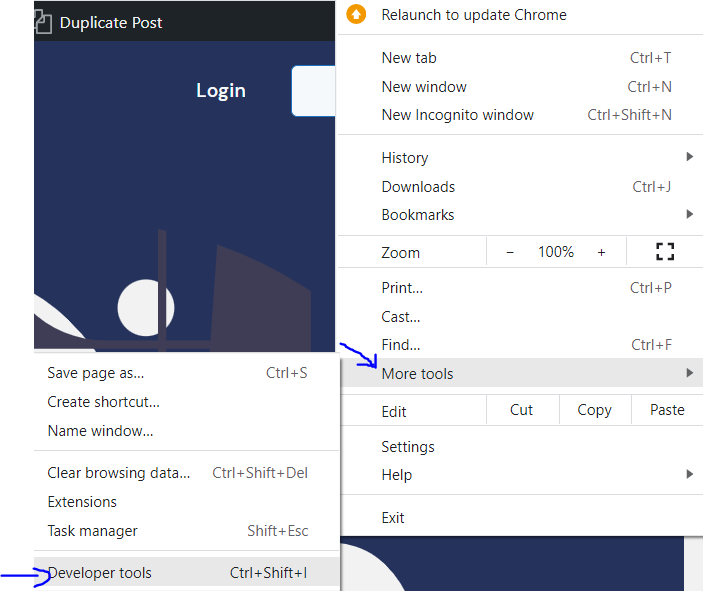Open Downloads from the Chrome menu
This screenshot has height=591, width=703.
point(520,187)
